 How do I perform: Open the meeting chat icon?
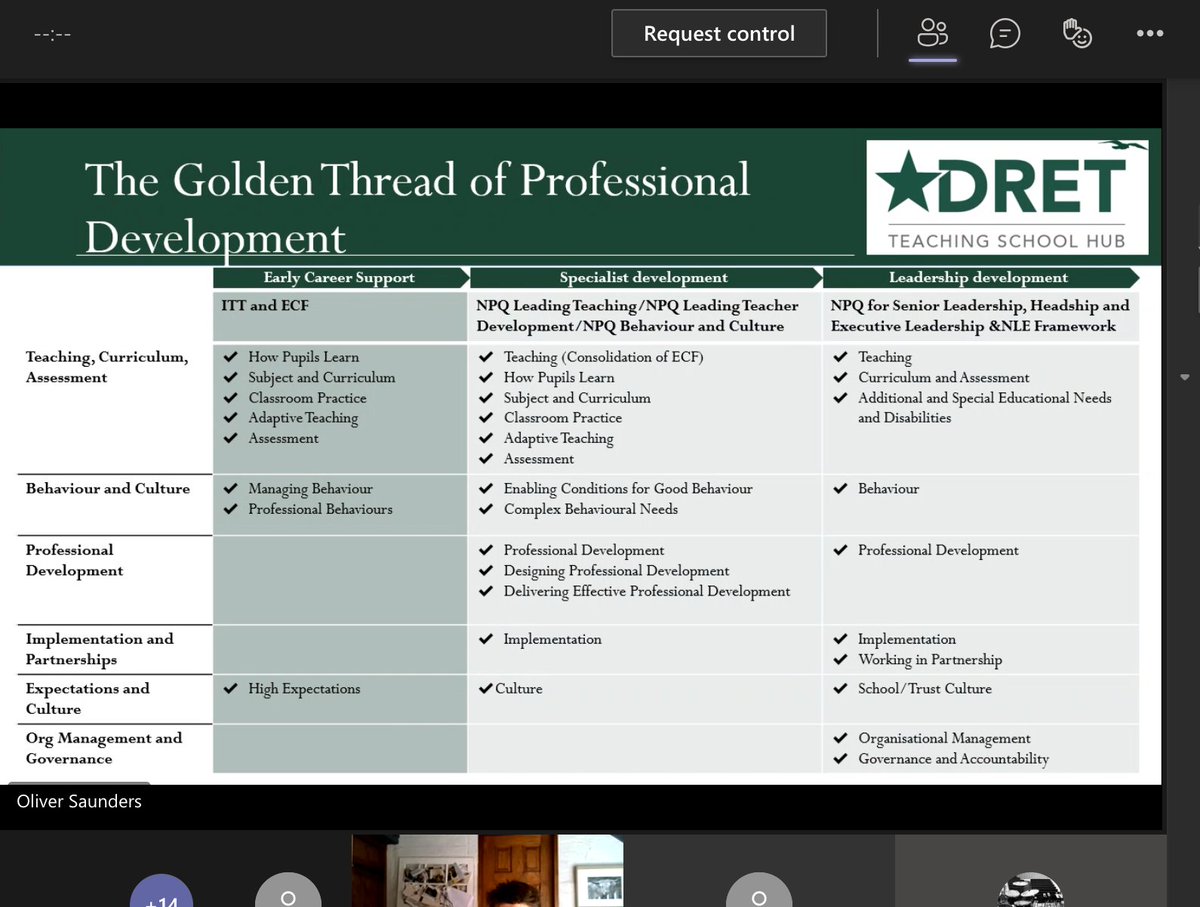[x=1004, y=33]
